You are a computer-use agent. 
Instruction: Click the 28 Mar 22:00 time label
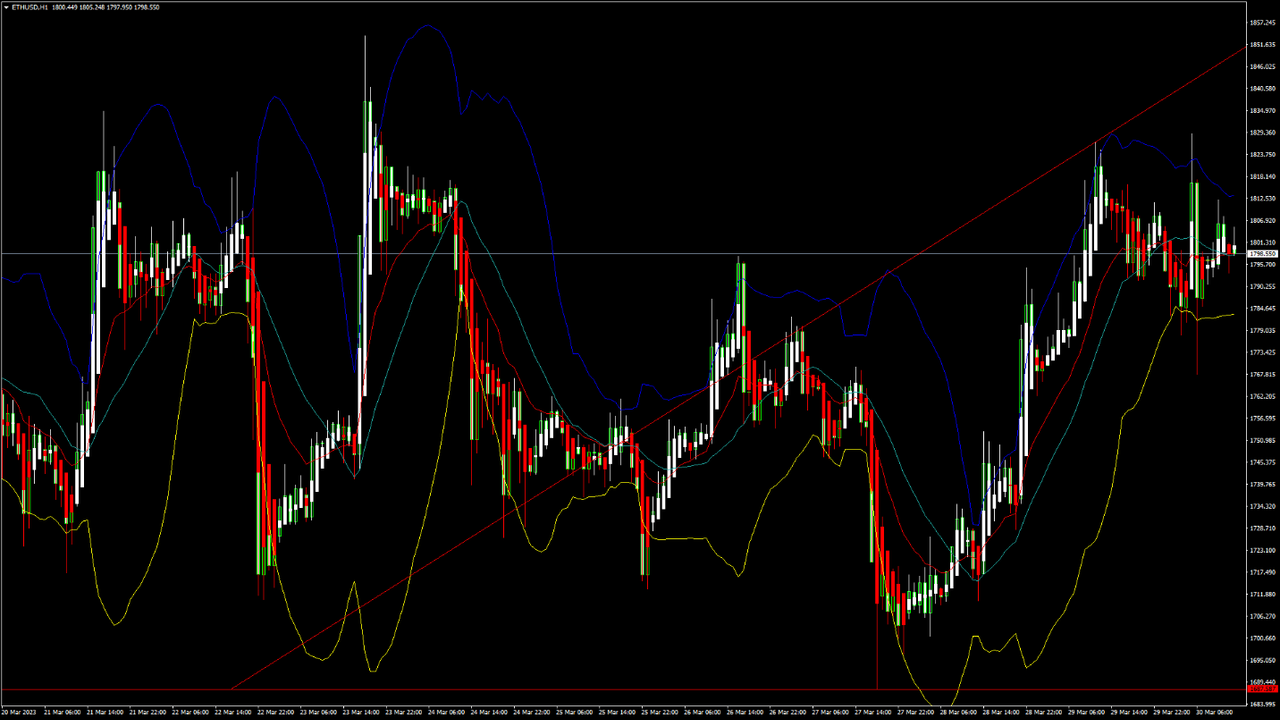click(1043, 713)
